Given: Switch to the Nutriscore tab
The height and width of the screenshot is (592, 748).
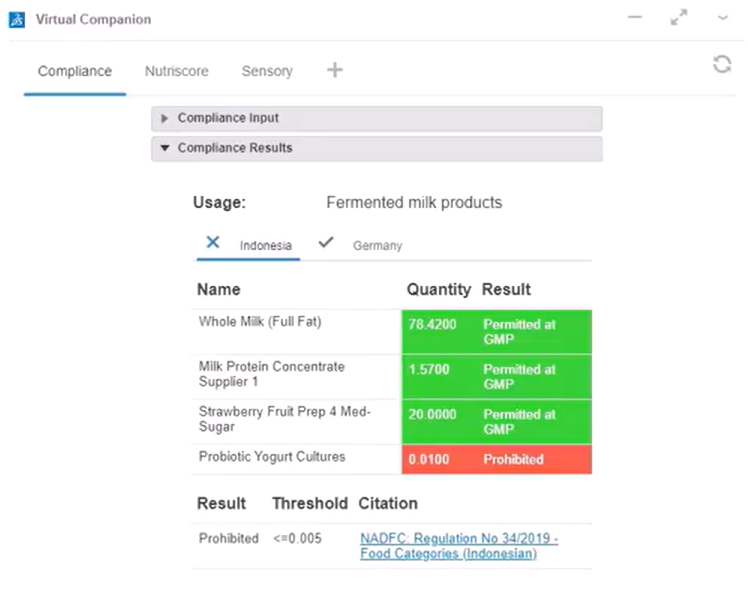Looking at the screenshot, I should pos(176,71).
